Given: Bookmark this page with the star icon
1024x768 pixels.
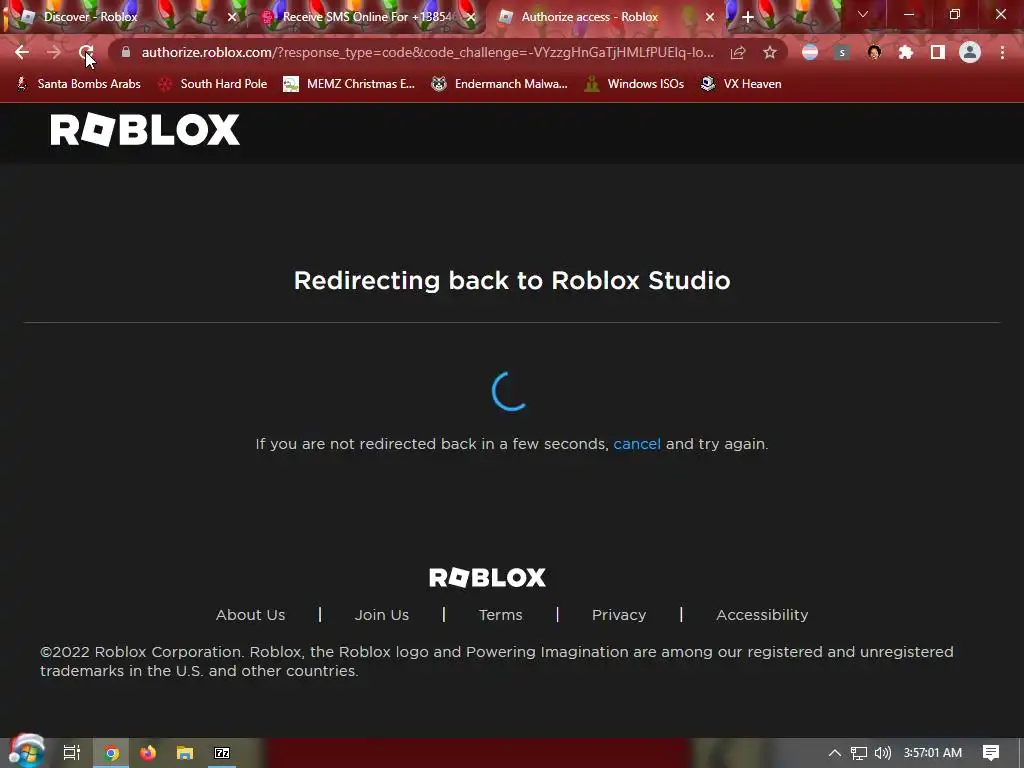Looking at the screenshot, I should 770,52.
